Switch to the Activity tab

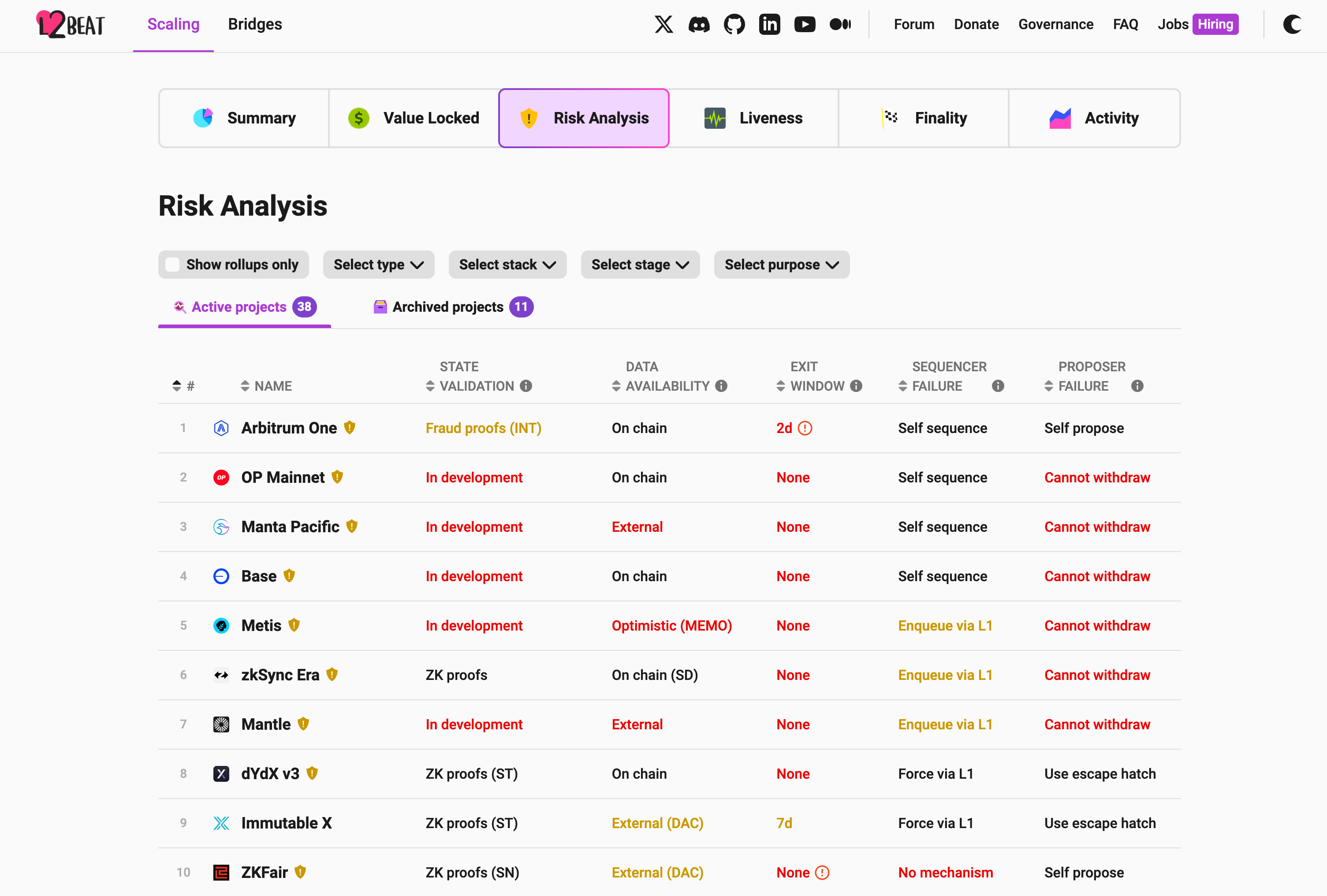[1094, 118]
